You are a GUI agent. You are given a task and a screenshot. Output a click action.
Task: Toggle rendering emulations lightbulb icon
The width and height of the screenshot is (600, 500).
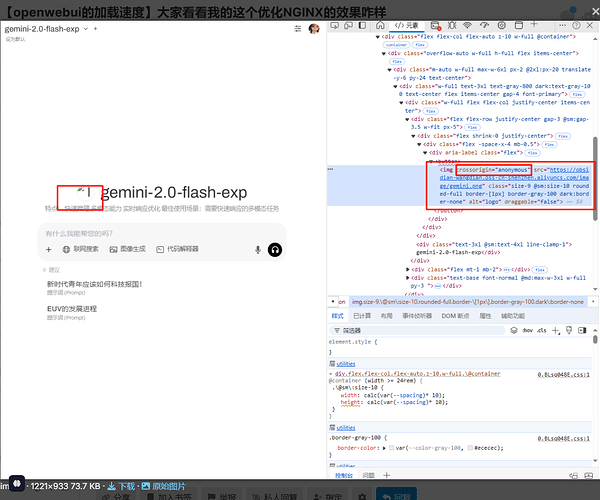(x=569, y=330)
